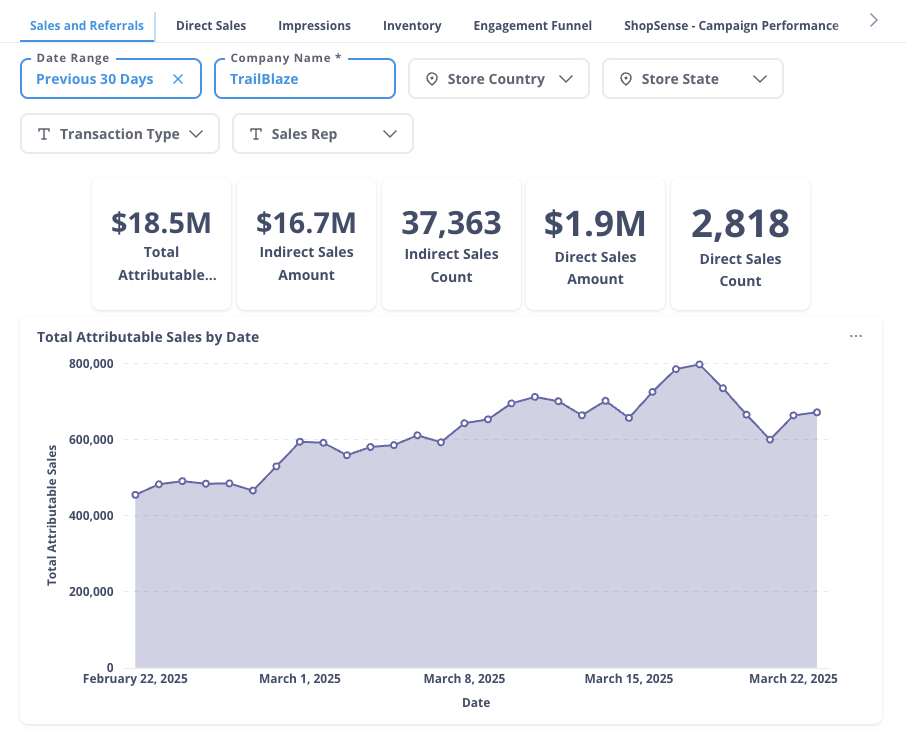Switch to the Sales and Referrals tab
Image resolution: width=906 pixels, height=732 pixels.
point(87,26)
